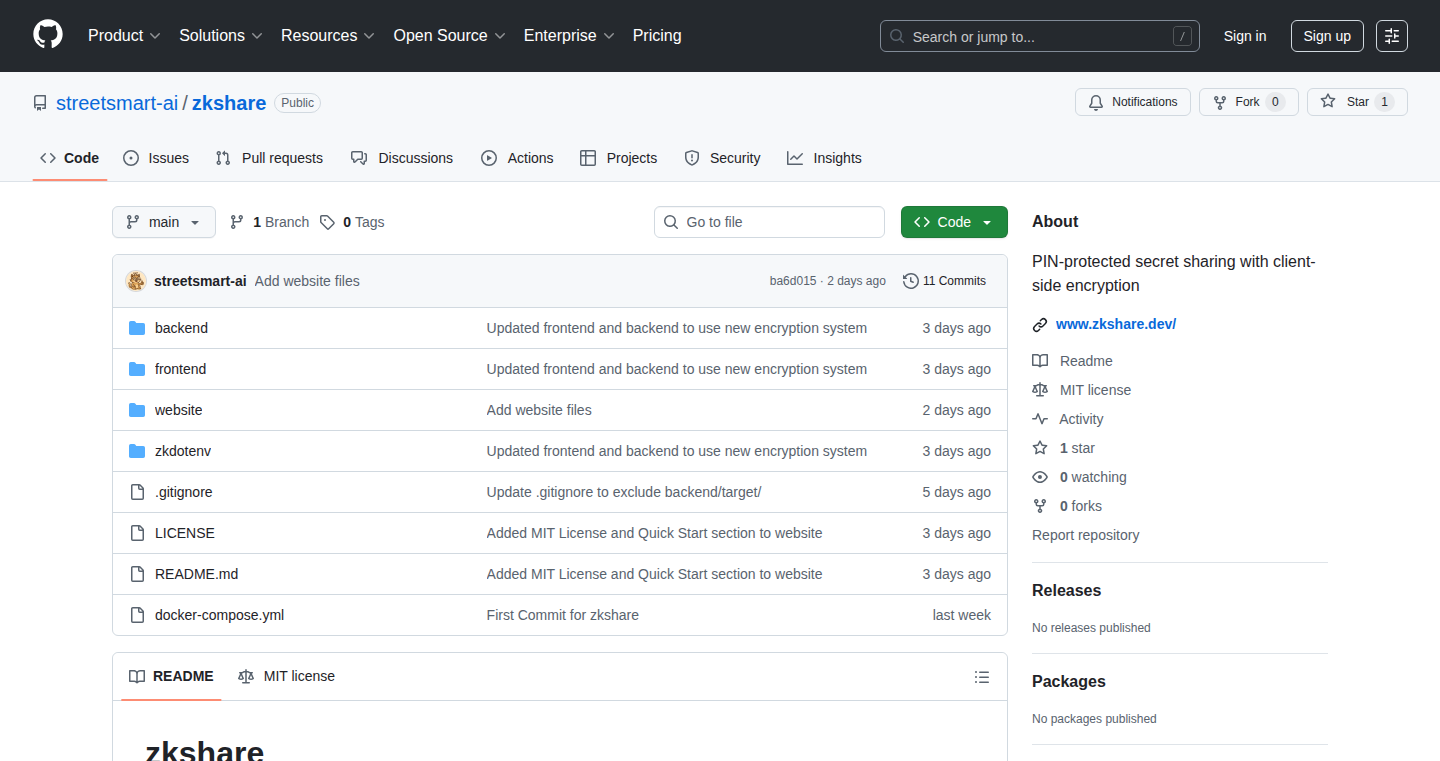The height and width of the screenshot is (761, 1440).
Task: Open the Resources dropdown
Action: pyautogui.click(x=328, y=36)
